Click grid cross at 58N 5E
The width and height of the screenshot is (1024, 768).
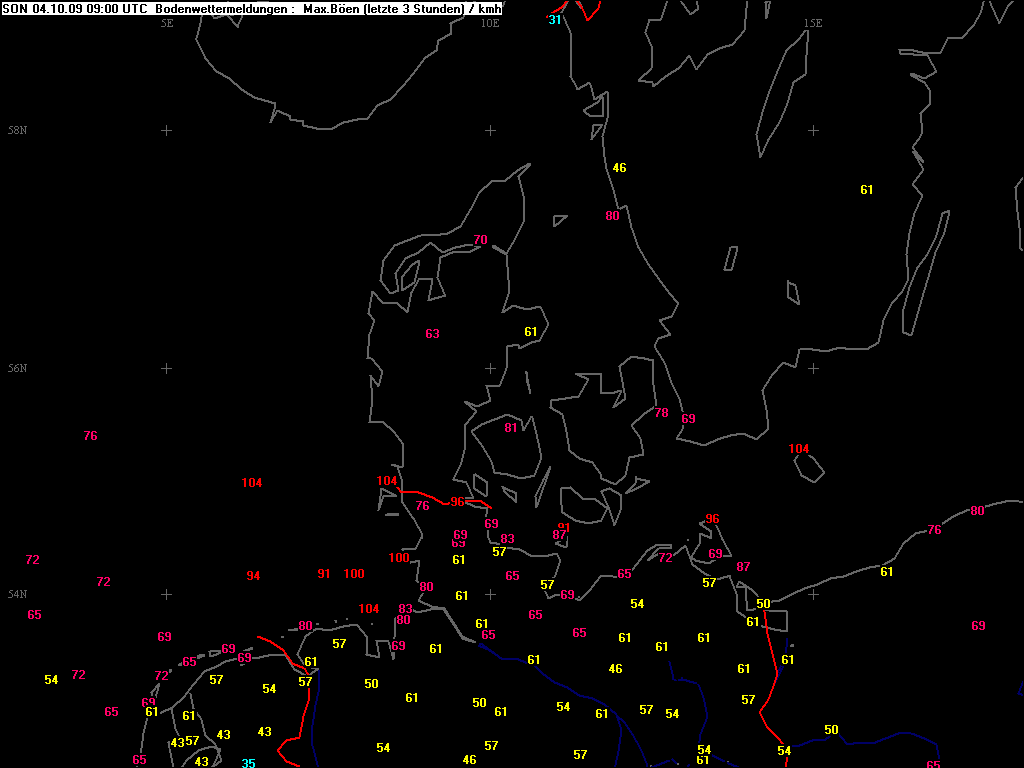pyautogui.click(x=167, y=130)
